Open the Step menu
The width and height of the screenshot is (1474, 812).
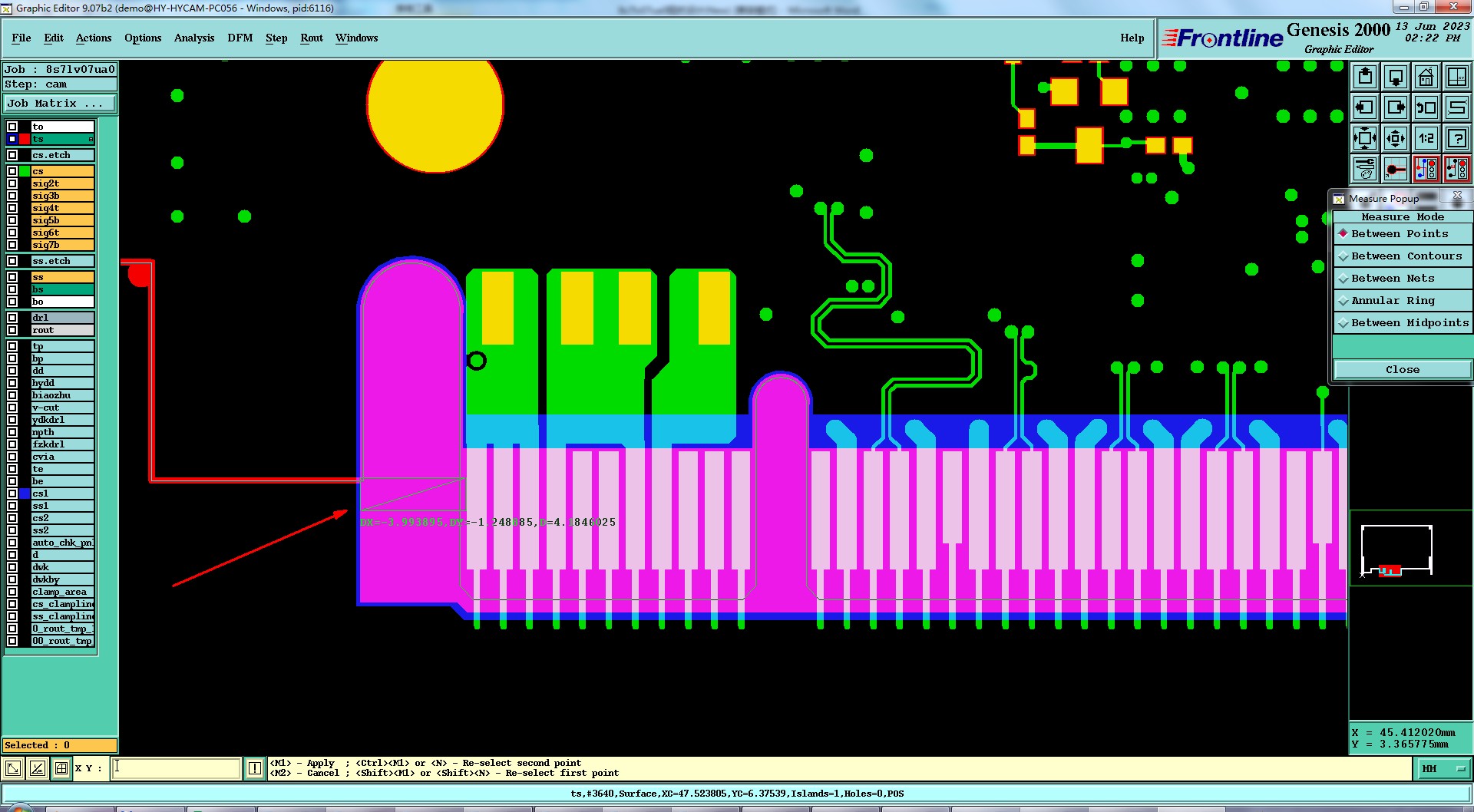[276, 38]
